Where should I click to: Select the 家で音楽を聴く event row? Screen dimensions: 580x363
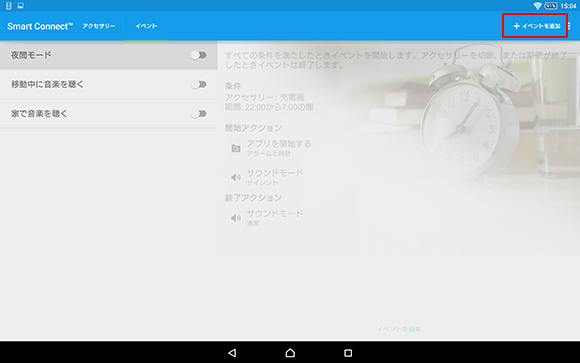point(108,114)
